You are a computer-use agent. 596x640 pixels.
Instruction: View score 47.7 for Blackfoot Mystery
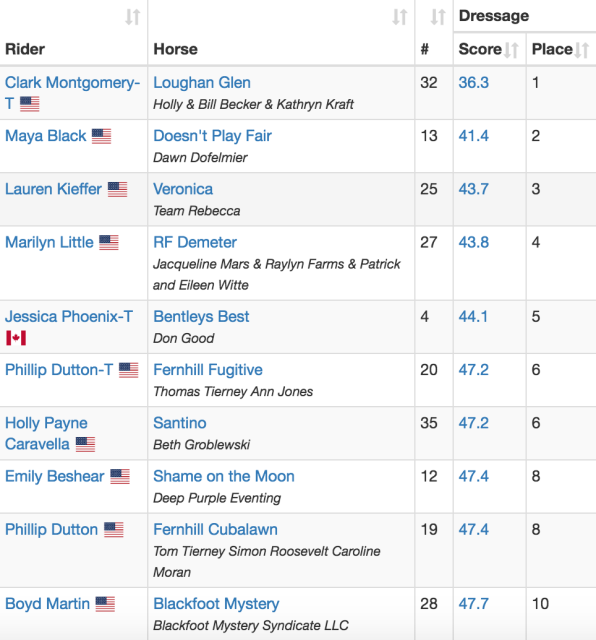click(x=473, y=604)
